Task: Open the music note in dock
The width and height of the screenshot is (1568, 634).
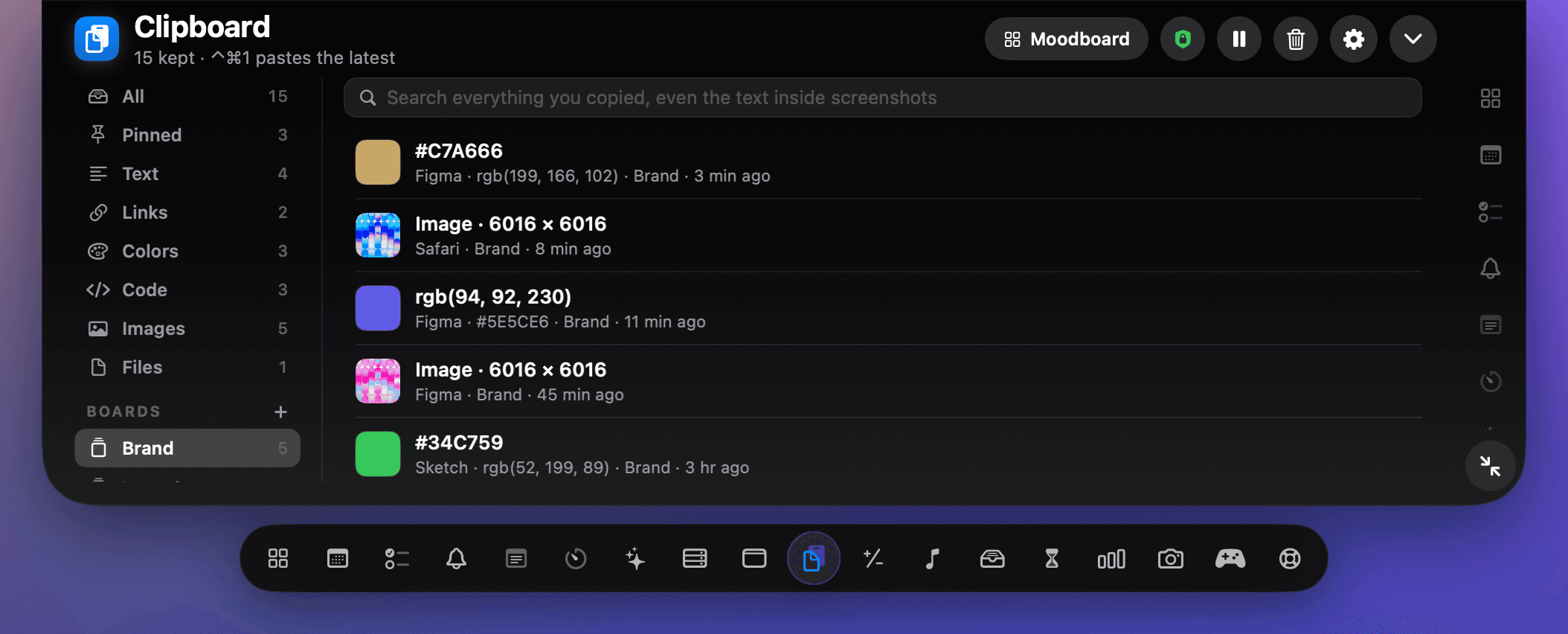Action: [x=933, y=559]
